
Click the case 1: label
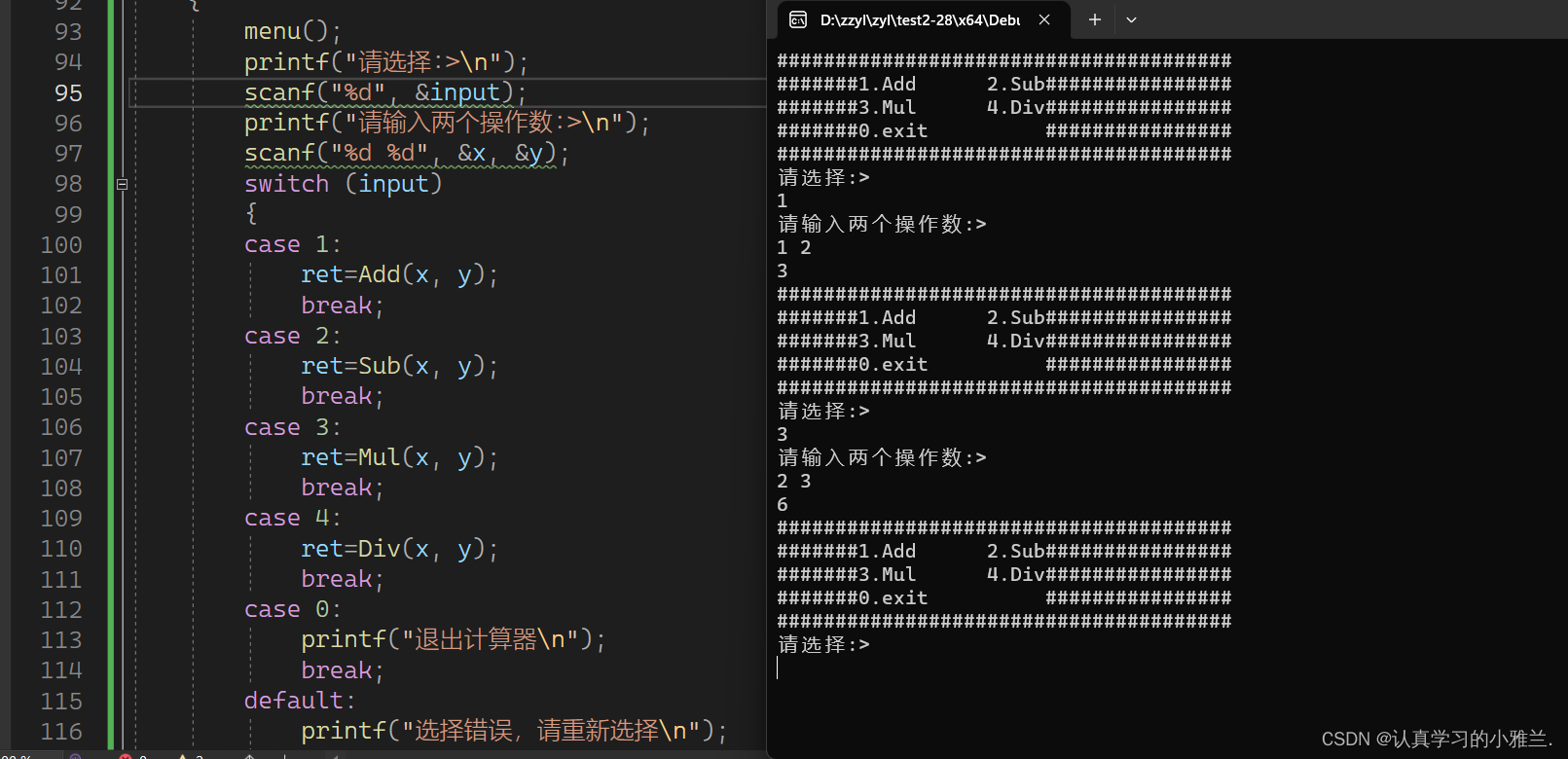(x=293, y=245)
